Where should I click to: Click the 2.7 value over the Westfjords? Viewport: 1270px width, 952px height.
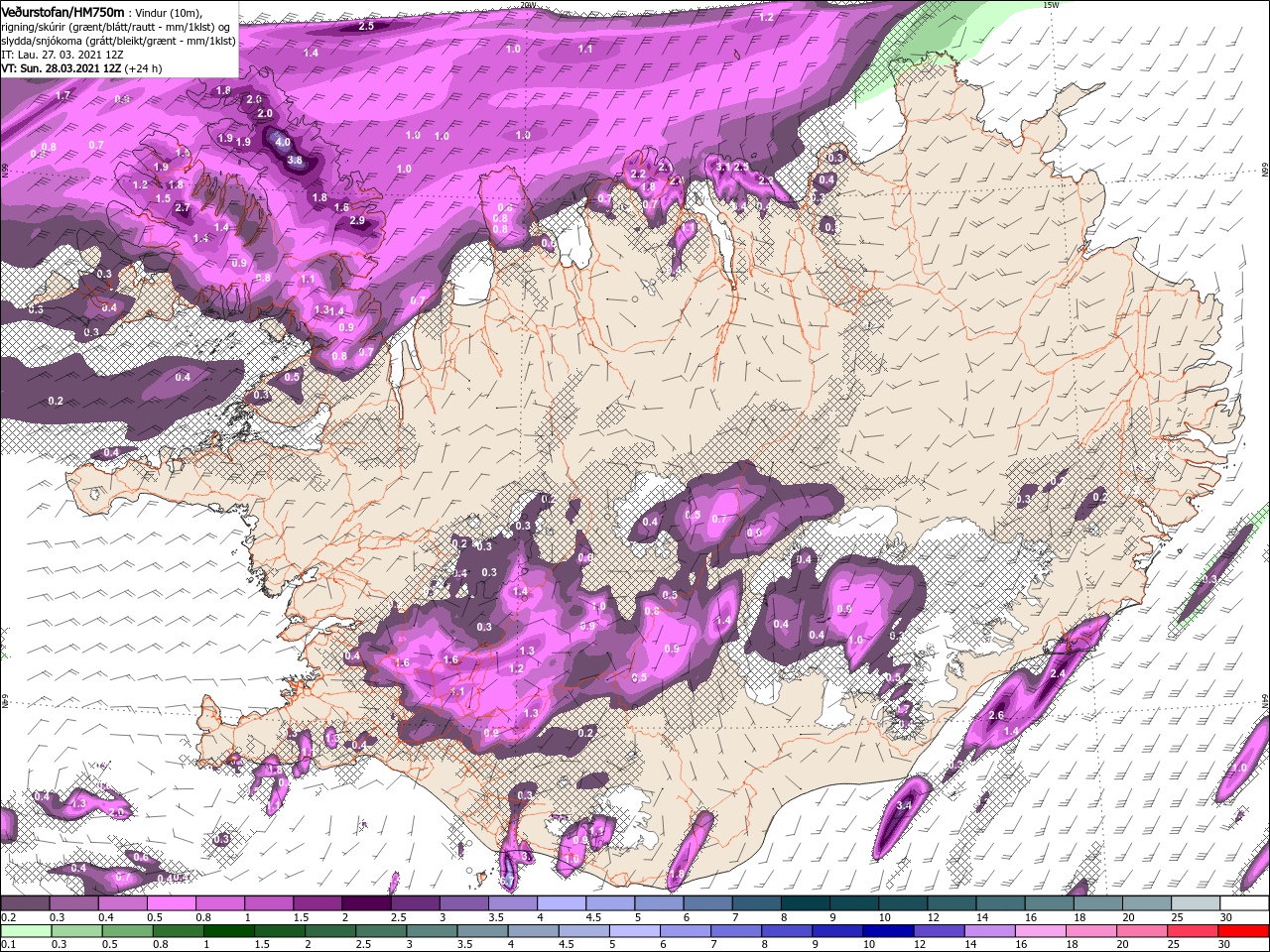182,207
